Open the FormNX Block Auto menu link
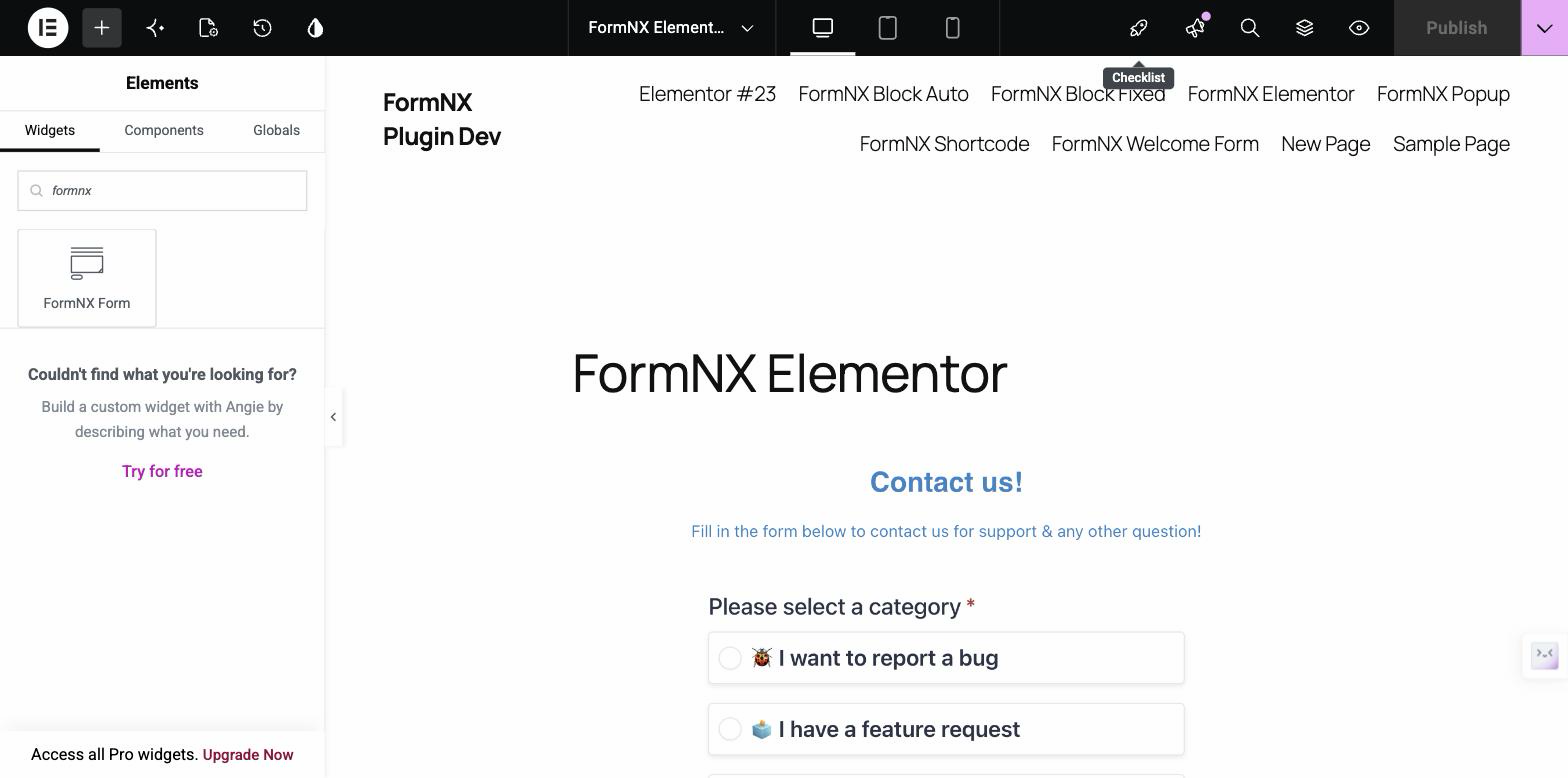The height and width of the screenshot is (778, 1568). coord(883,94)
